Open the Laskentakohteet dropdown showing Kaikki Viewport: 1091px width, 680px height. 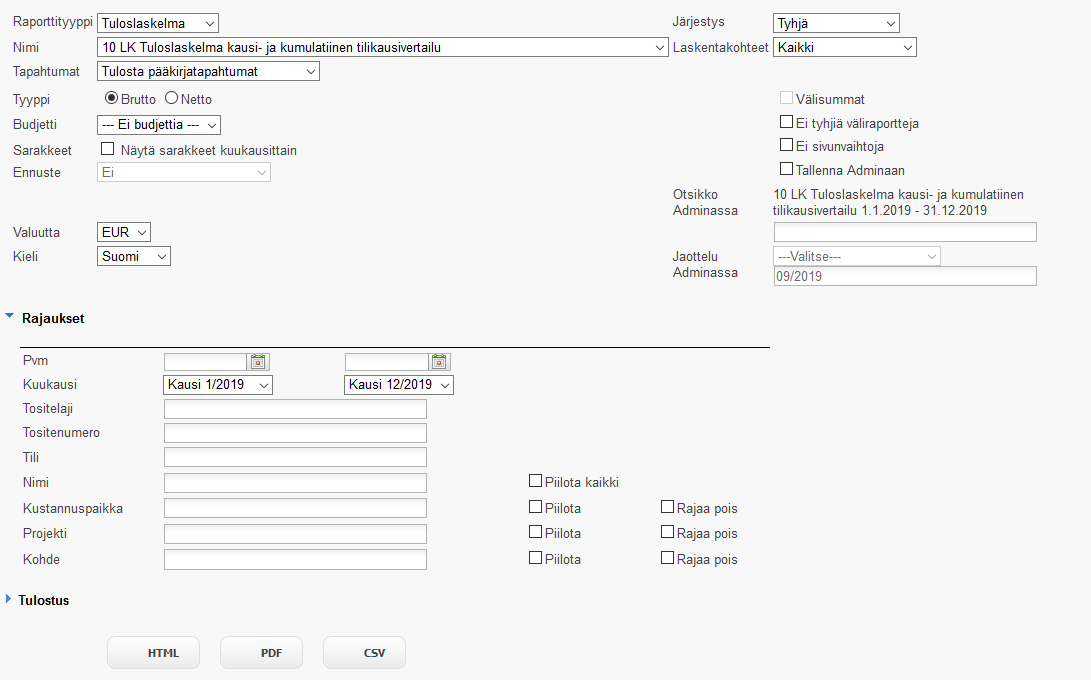pyautogui.click(x=845, y=47)
